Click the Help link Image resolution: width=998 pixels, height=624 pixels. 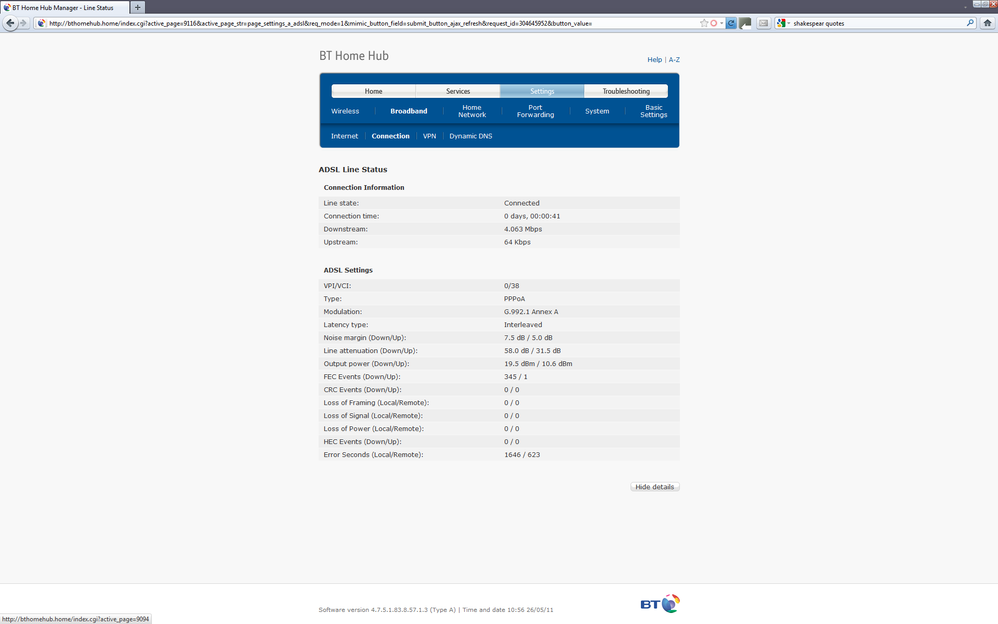(654, 60)
